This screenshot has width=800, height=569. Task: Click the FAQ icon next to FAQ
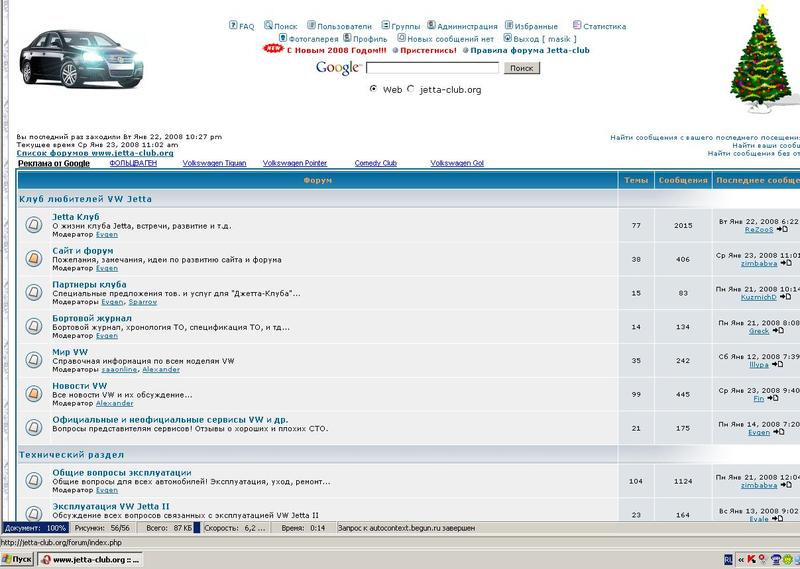[233, 25]
